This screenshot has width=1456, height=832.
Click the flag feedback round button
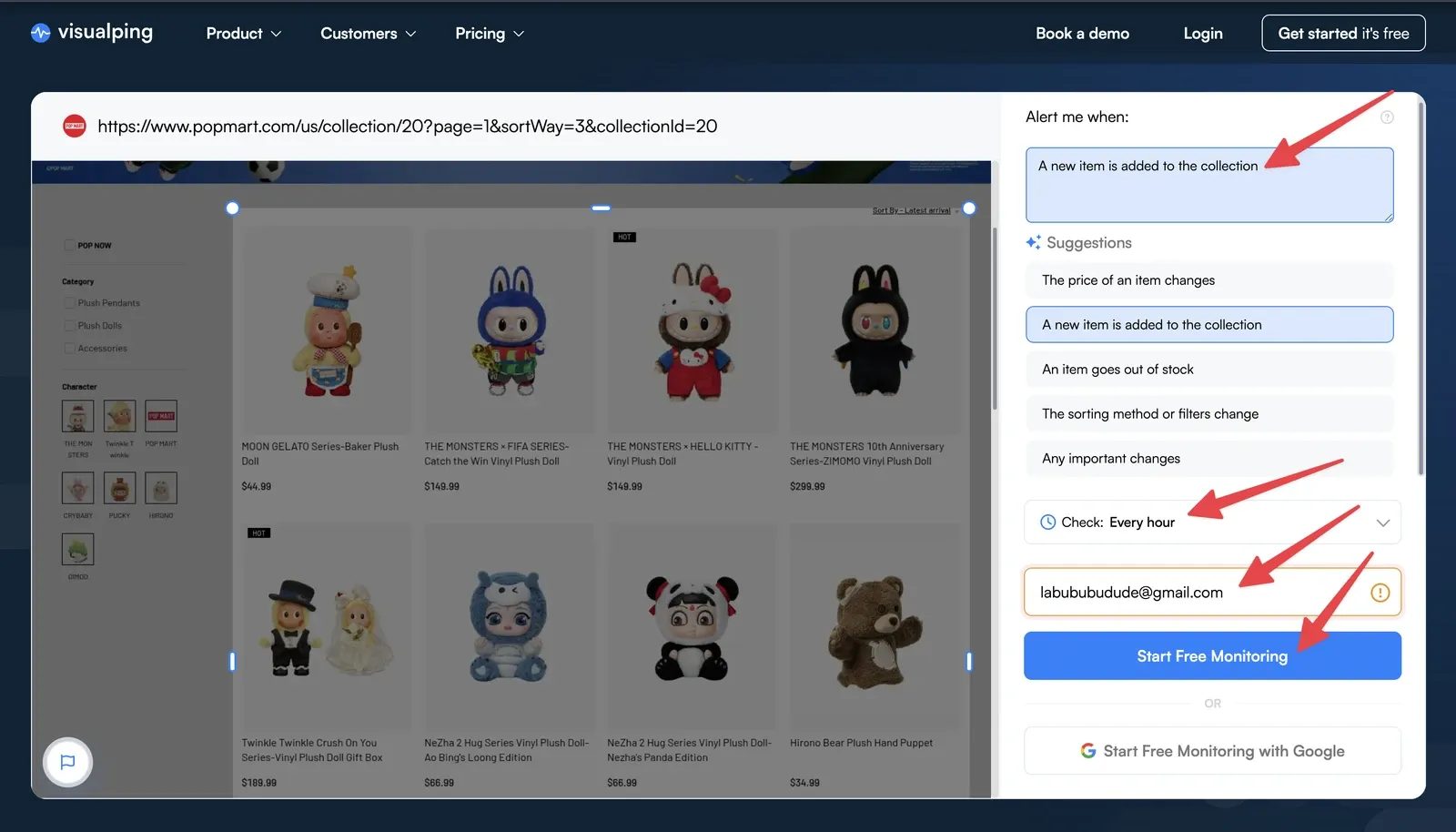coord(67,762)
